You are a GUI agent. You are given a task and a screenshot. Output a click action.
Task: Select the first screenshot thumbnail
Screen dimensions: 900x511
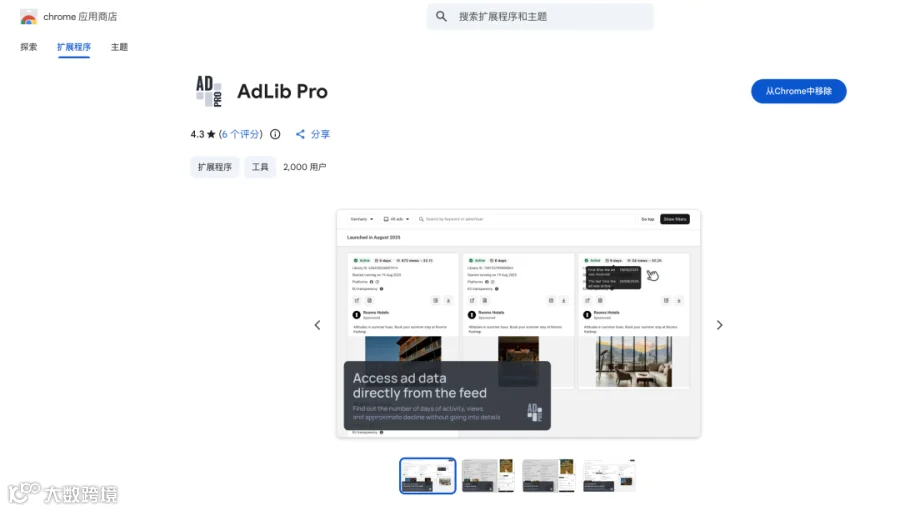[428, 476]
